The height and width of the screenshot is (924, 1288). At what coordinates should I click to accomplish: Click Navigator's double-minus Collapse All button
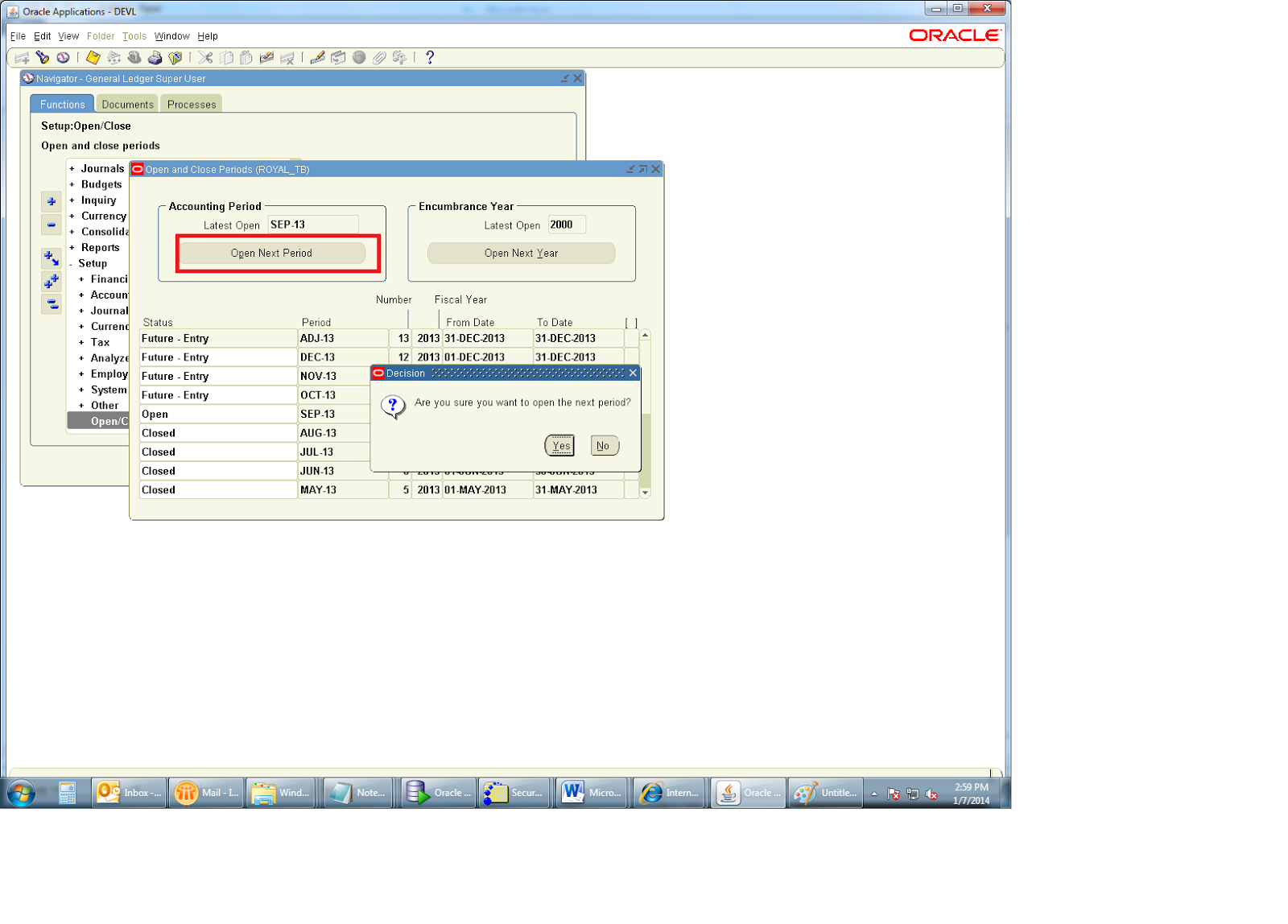coord(52,304)
